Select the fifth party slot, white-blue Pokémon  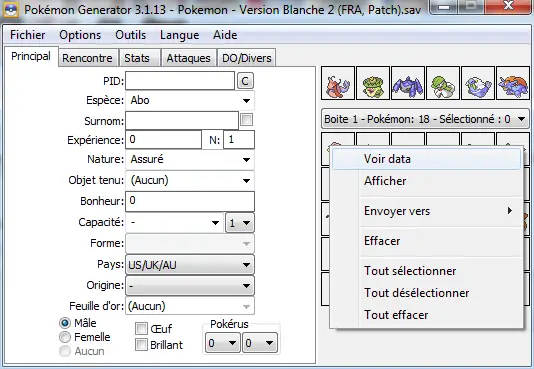pyautogui.click(x=478, y=83)
